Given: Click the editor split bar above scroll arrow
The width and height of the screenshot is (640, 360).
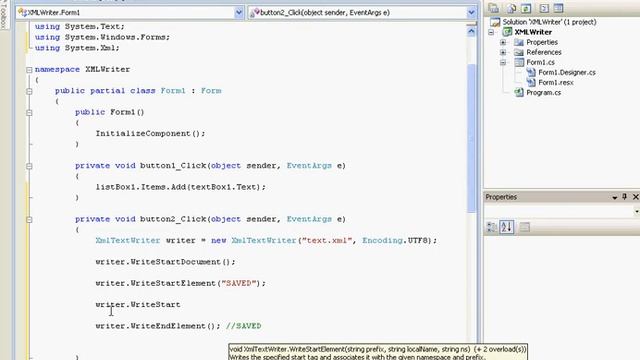Looking at the screenshot, I should [x=471, y=24].
